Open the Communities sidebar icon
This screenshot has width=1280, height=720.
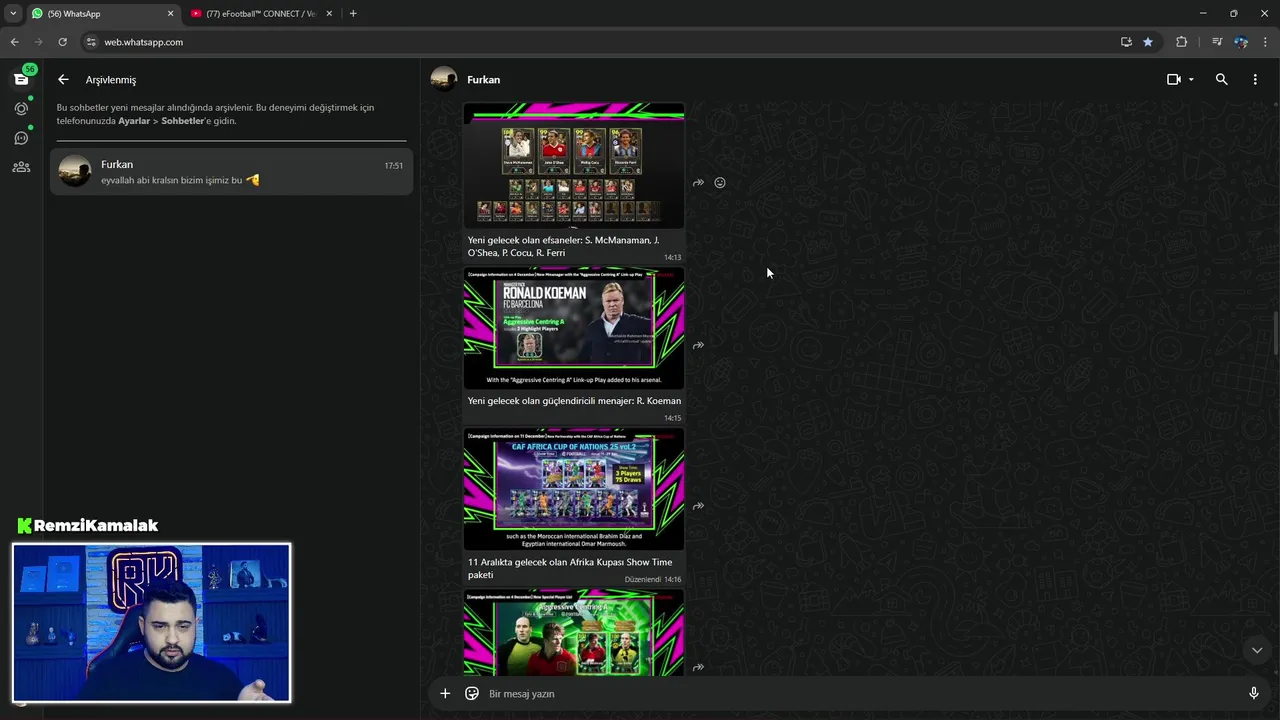[x=21, y=167]
